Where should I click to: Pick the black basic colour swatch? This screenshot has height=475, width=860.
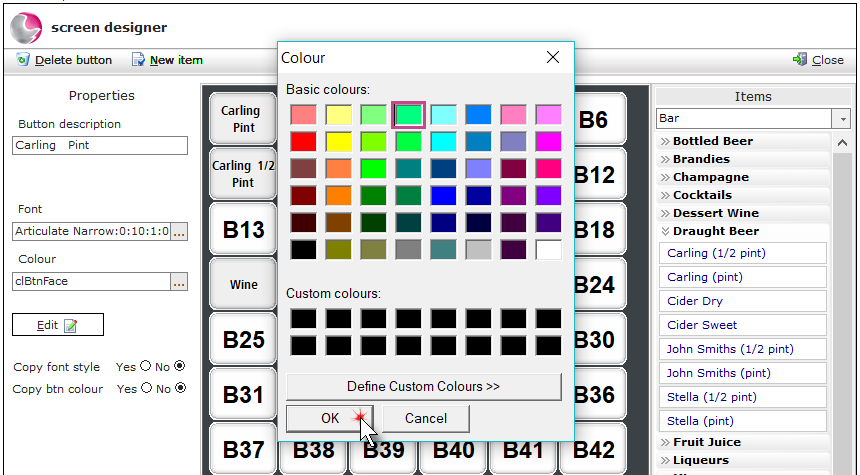pyautogui.click(x=303, y=250)
